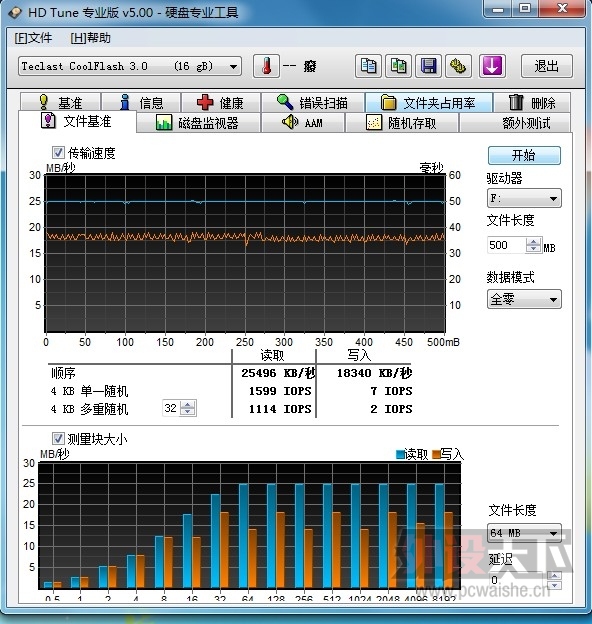Click the sequential read value 25496 KB/秒
Screen dimensions: 592x624
(x=278, y=373)
